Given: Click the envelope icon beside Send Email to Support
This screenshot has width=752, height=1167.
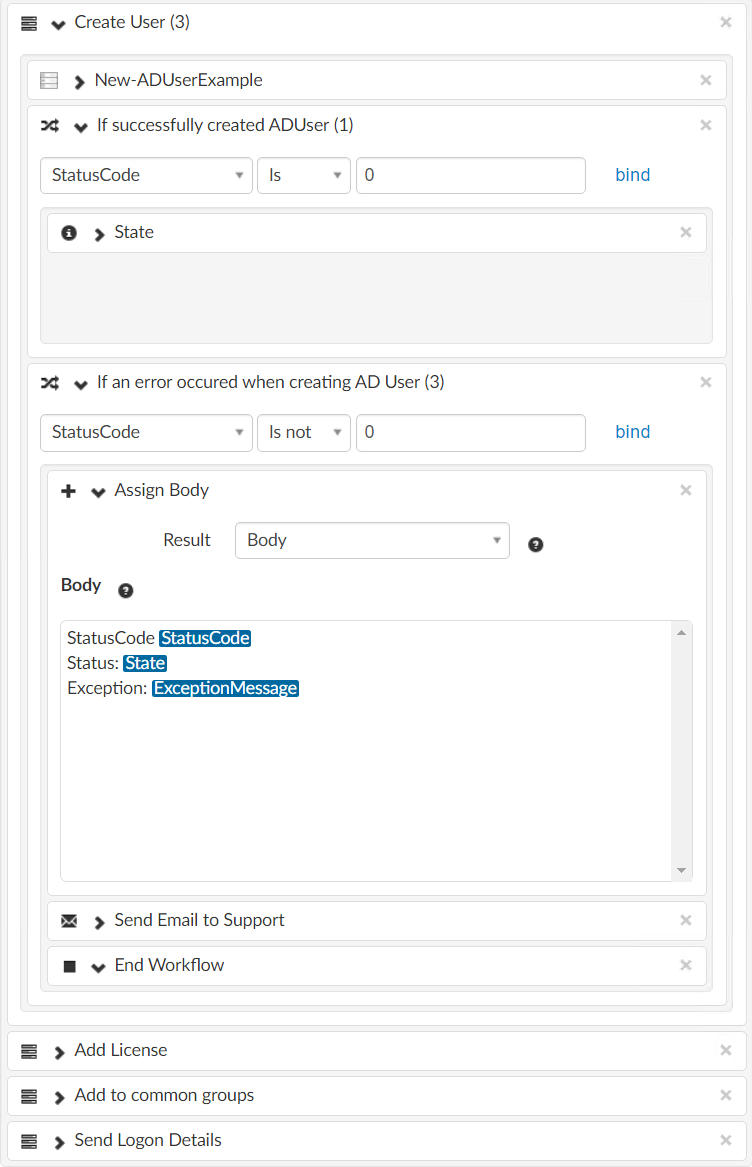Looking at the screenshot, I should pos(69,921).
